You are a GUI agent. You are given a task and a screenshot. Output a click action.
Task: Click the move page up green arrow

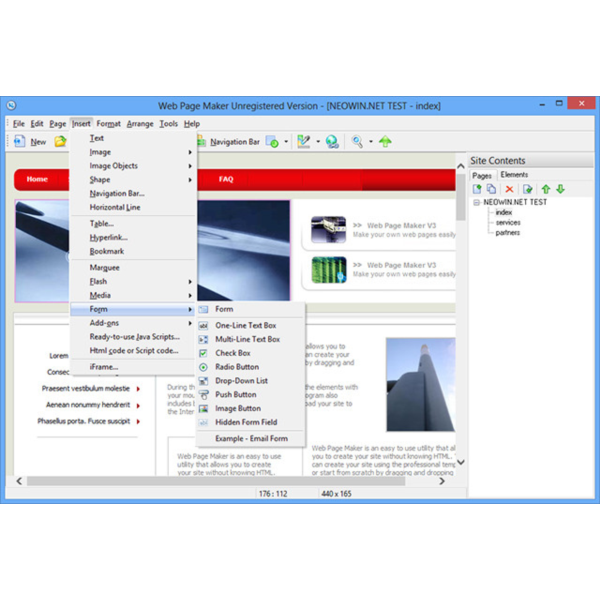coord(546,189)
